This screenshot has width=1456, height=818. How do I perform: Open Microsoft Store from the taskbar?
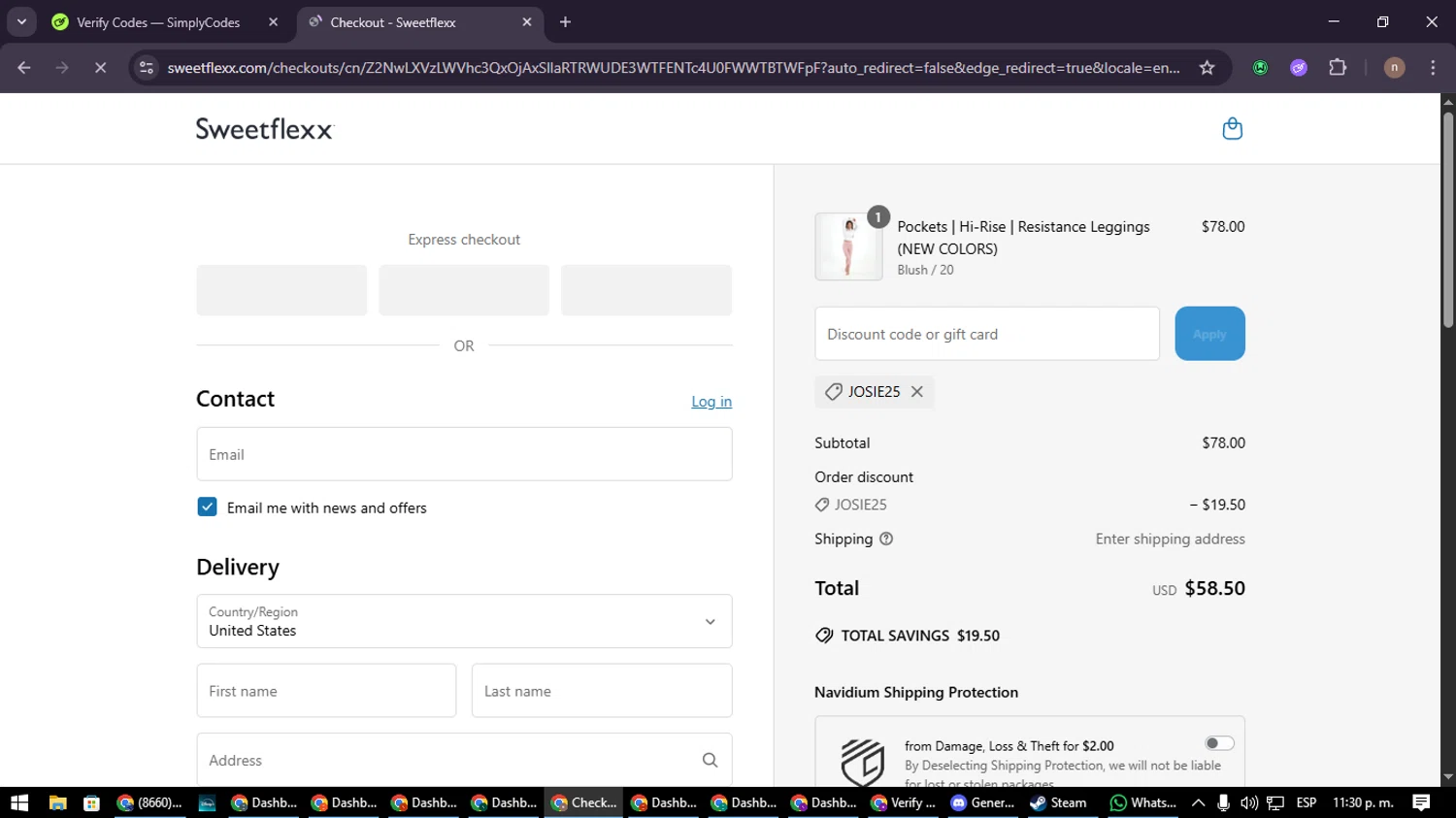(x=91, y=802)
